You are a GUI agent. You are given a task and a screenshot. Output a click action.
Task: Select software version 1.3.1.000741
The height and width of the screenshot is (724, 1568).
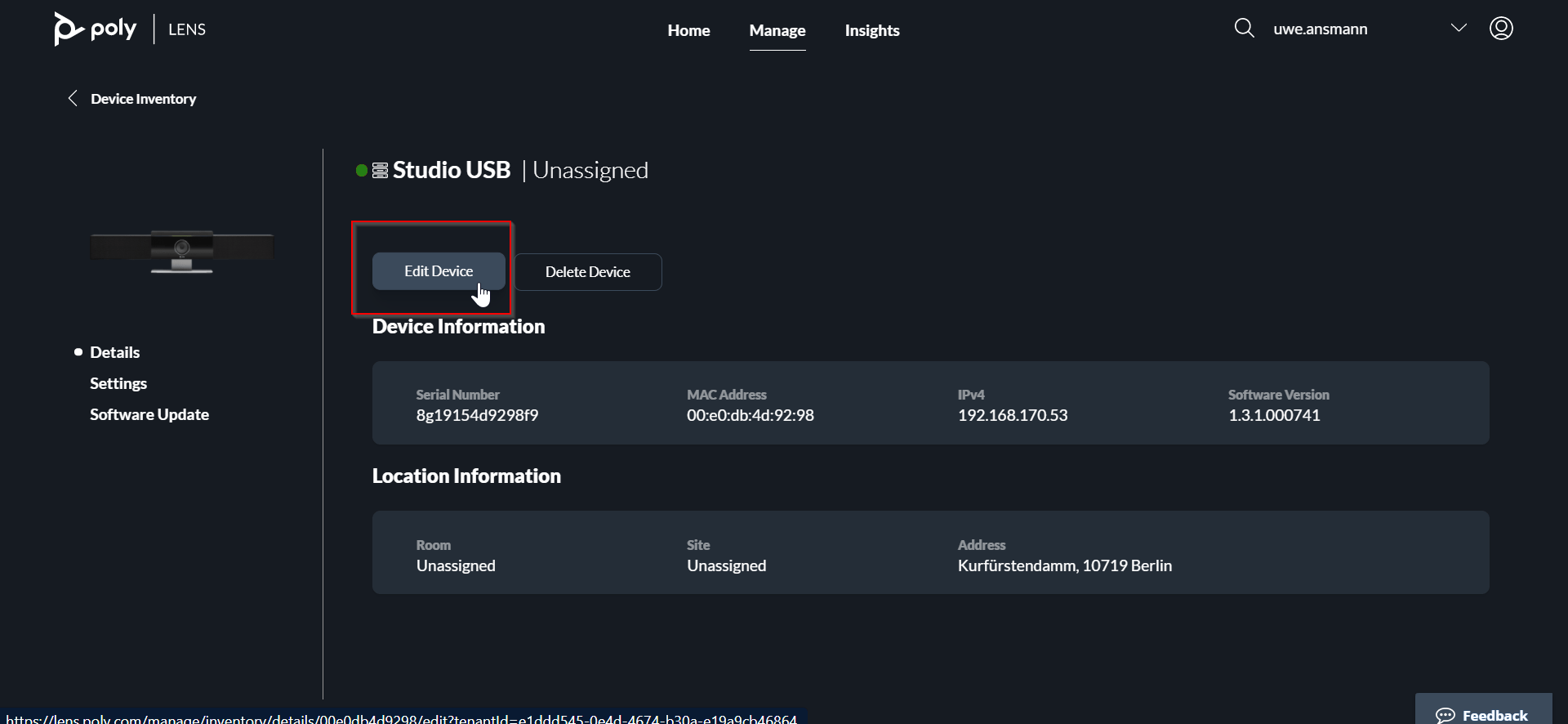coord(1274,415)
